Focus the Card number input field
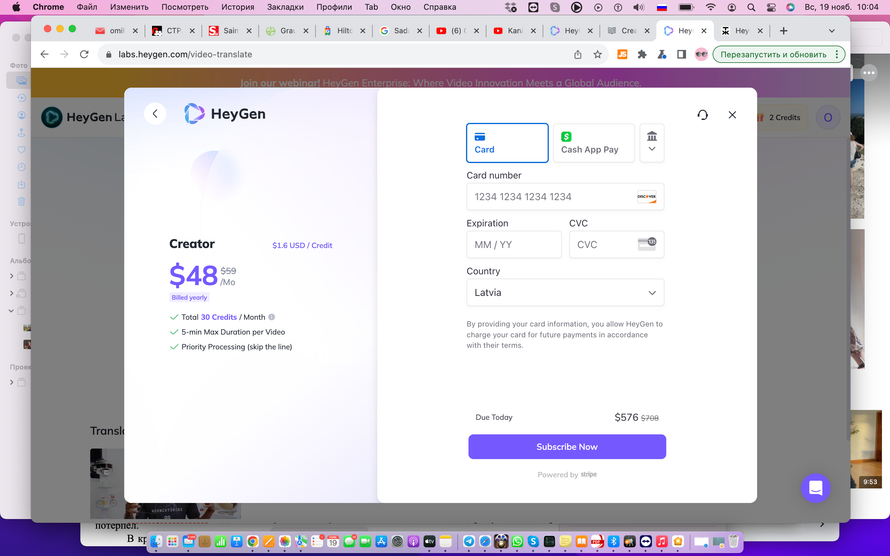Screen dimensions: 890x556 [565, 197]
